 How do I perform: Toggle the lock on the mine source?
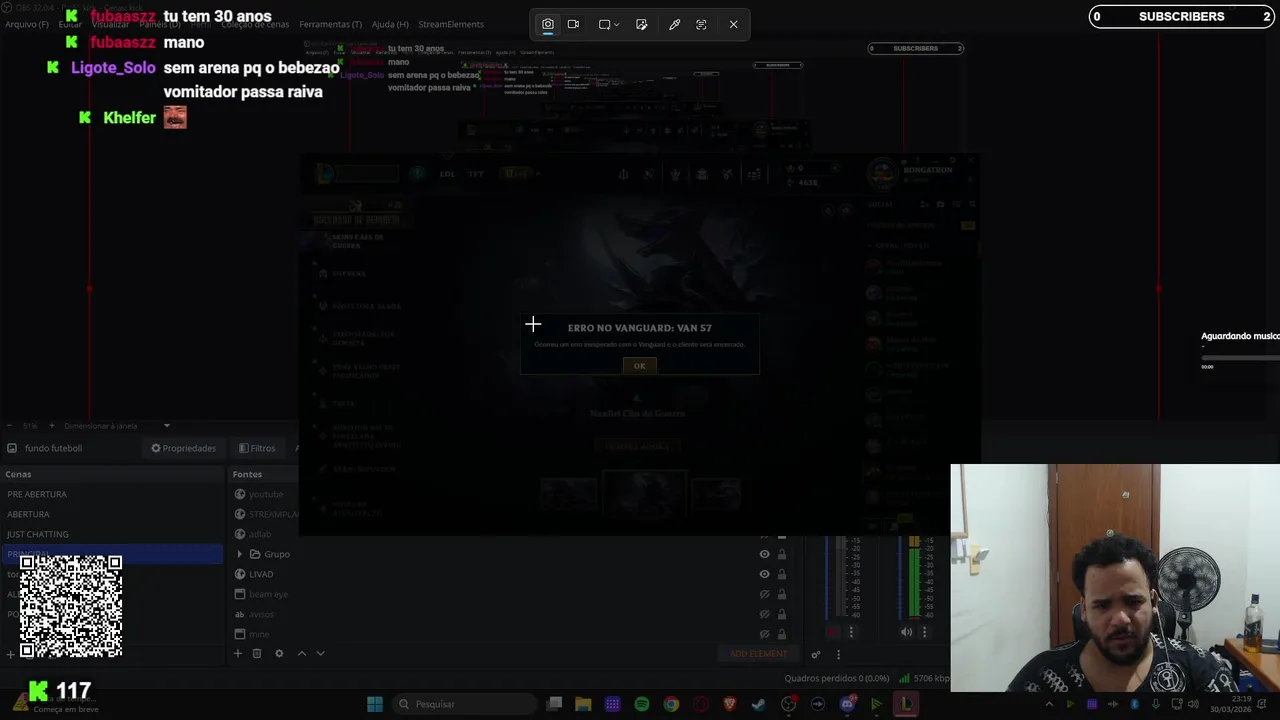click(782, 634)
